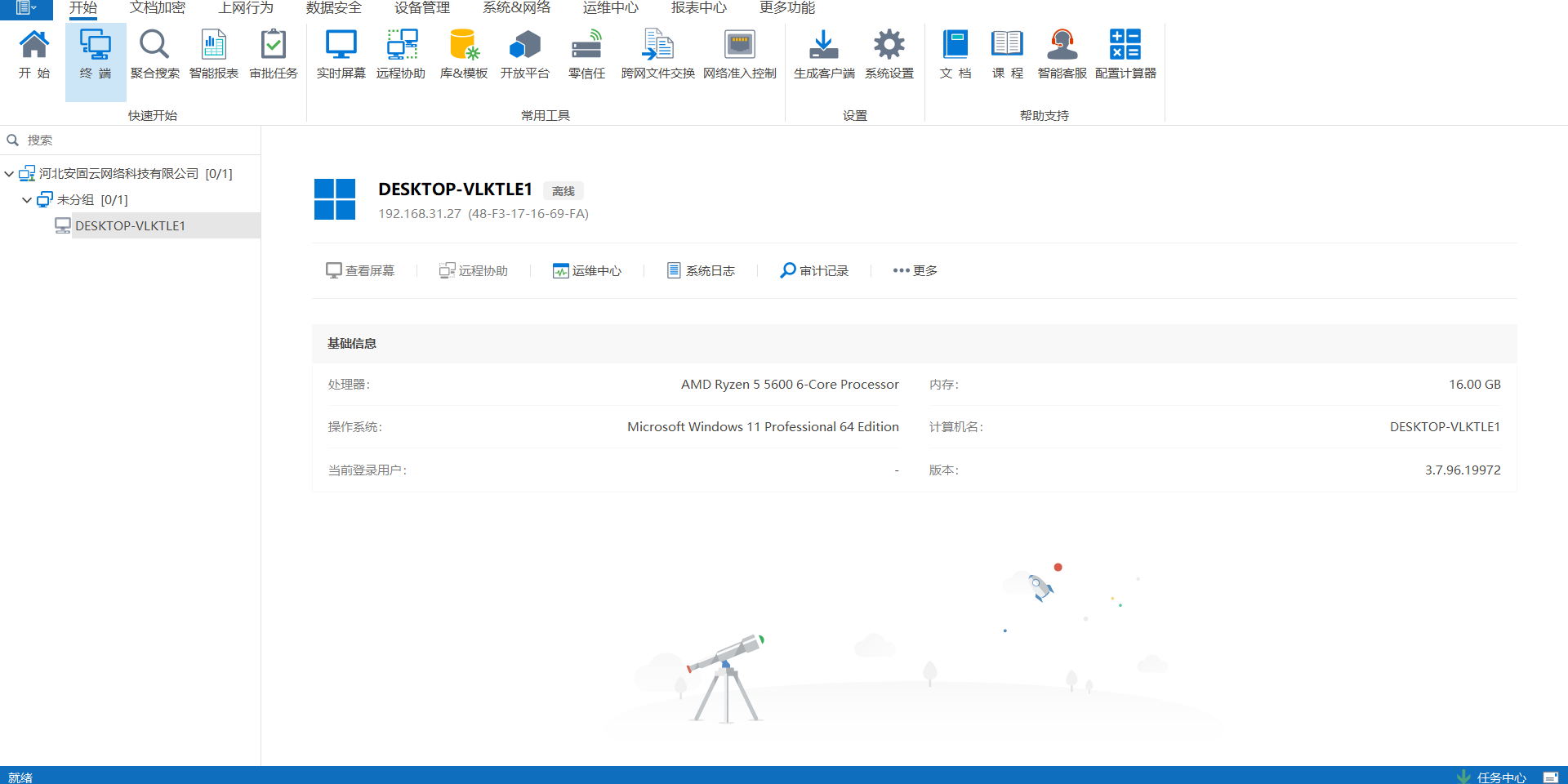Switch to 运维中心 ribbon tab

pos(611,8)
